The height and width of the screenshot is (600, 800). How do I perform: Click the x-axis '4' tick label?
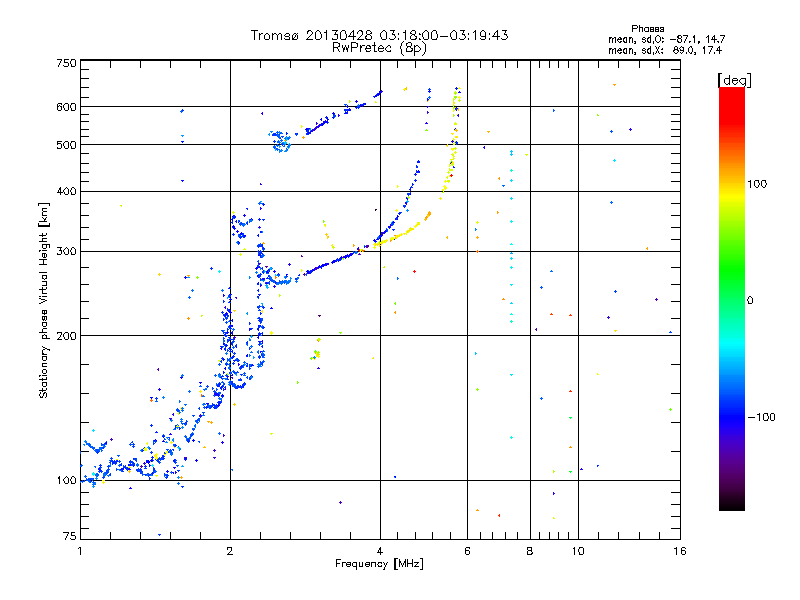380,551
